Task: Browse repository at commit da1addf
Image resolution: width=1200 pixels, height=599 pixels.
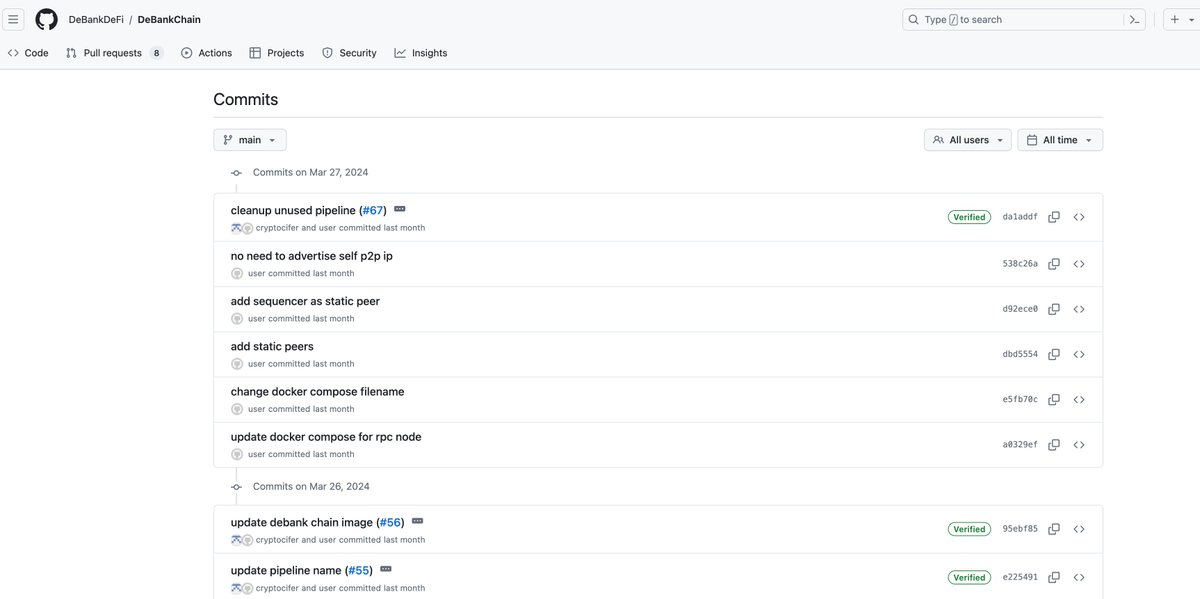Action: [x=1079, y=217]
